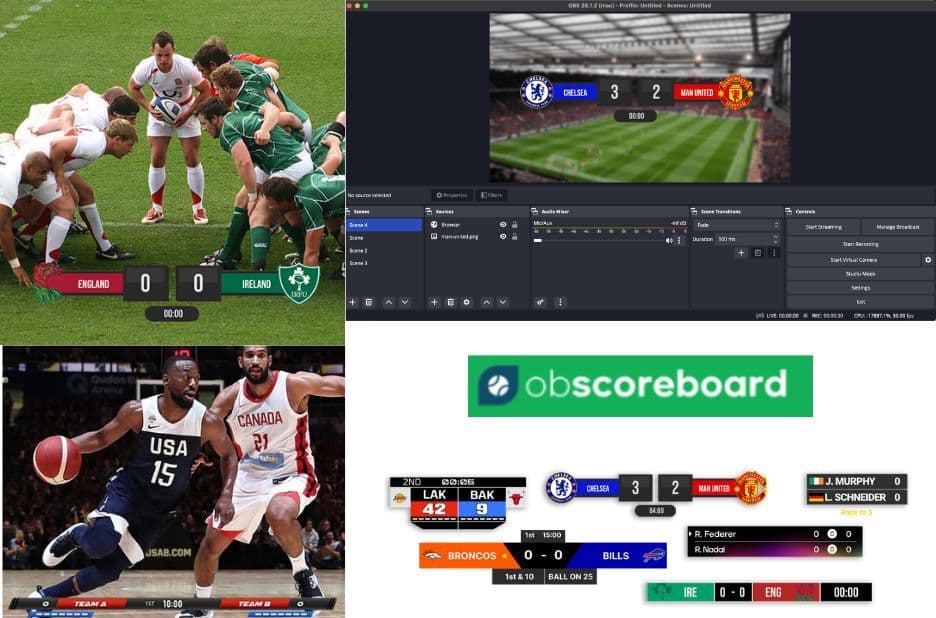Click Exit in Controls panel

[x=860, y=302]
